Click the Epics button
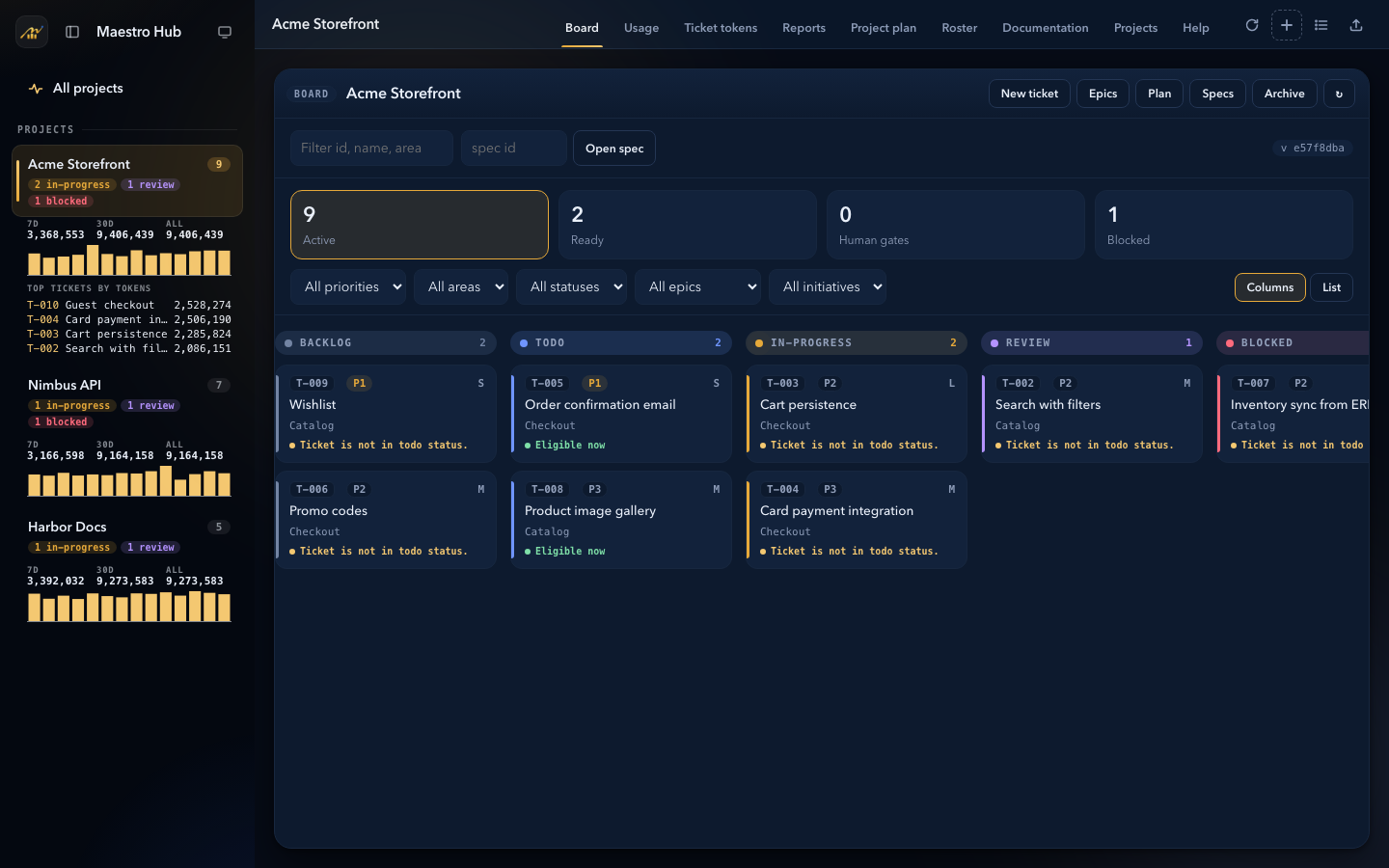Viewport: 1389px width, 868px height. coord(1103,94)
